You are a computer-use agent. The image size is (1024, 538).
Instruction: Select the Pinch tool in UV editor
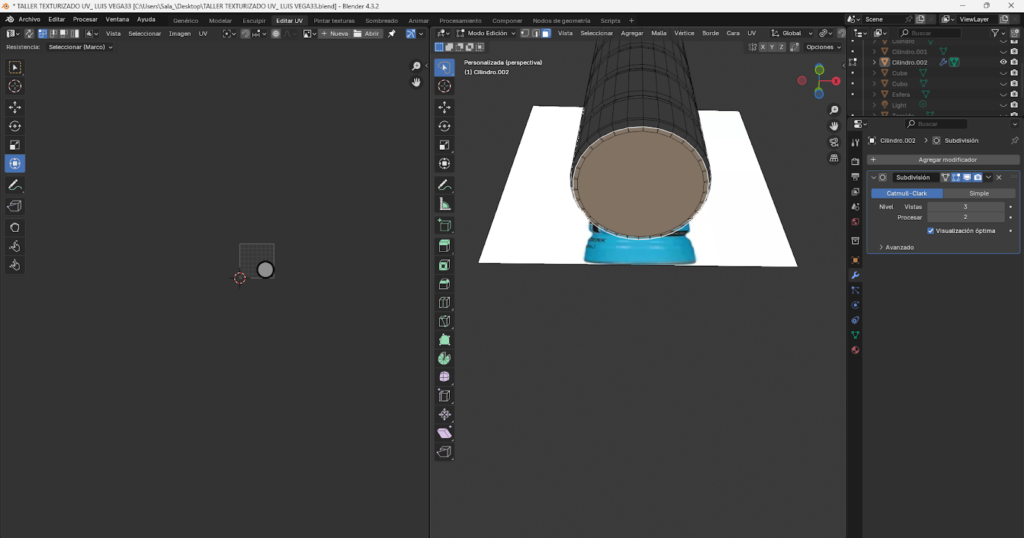click(14, 265)
